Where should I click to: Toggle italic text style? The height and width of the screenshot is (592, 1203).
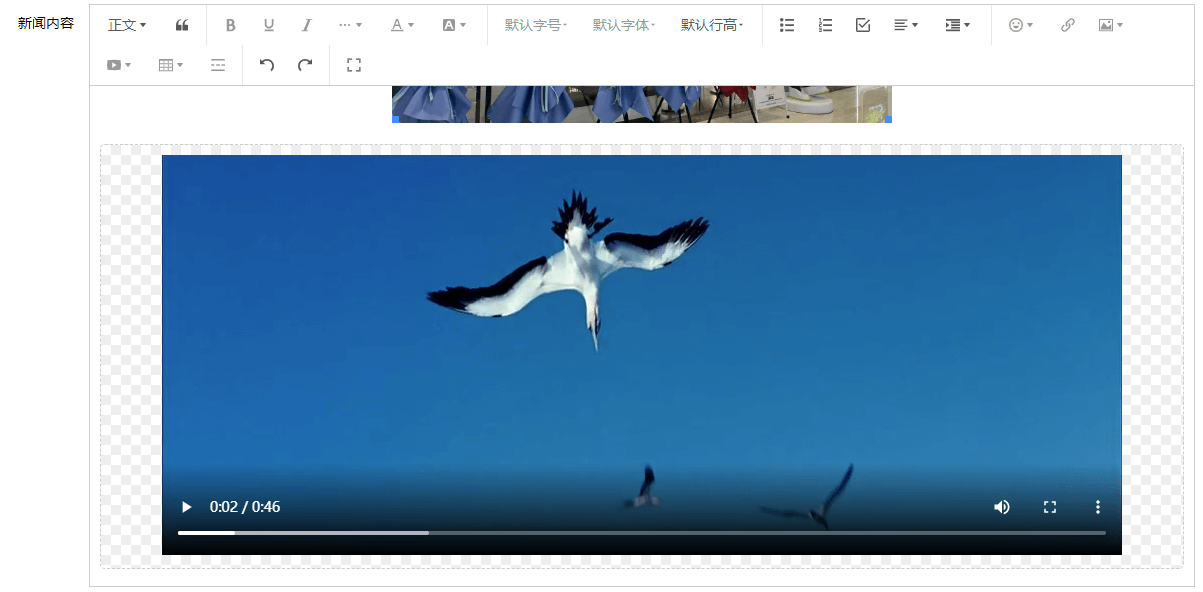pos(306,25)
